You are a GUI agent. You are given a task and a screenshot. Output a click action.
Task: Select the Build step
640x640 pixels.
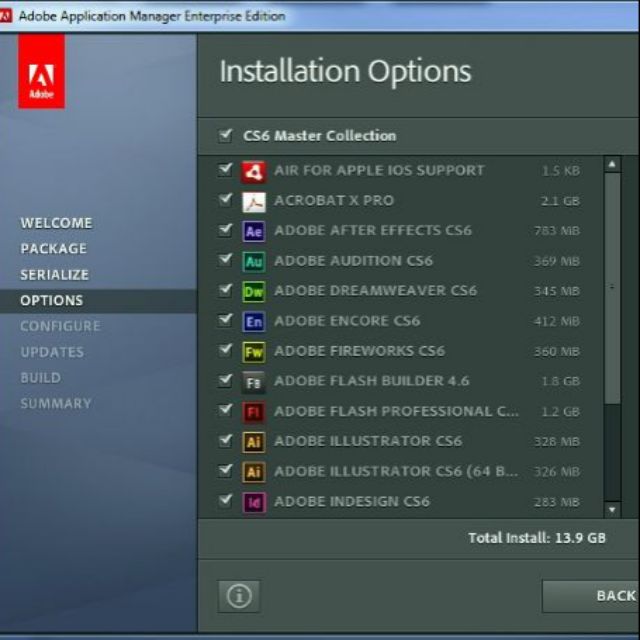[x=40, y=378]
